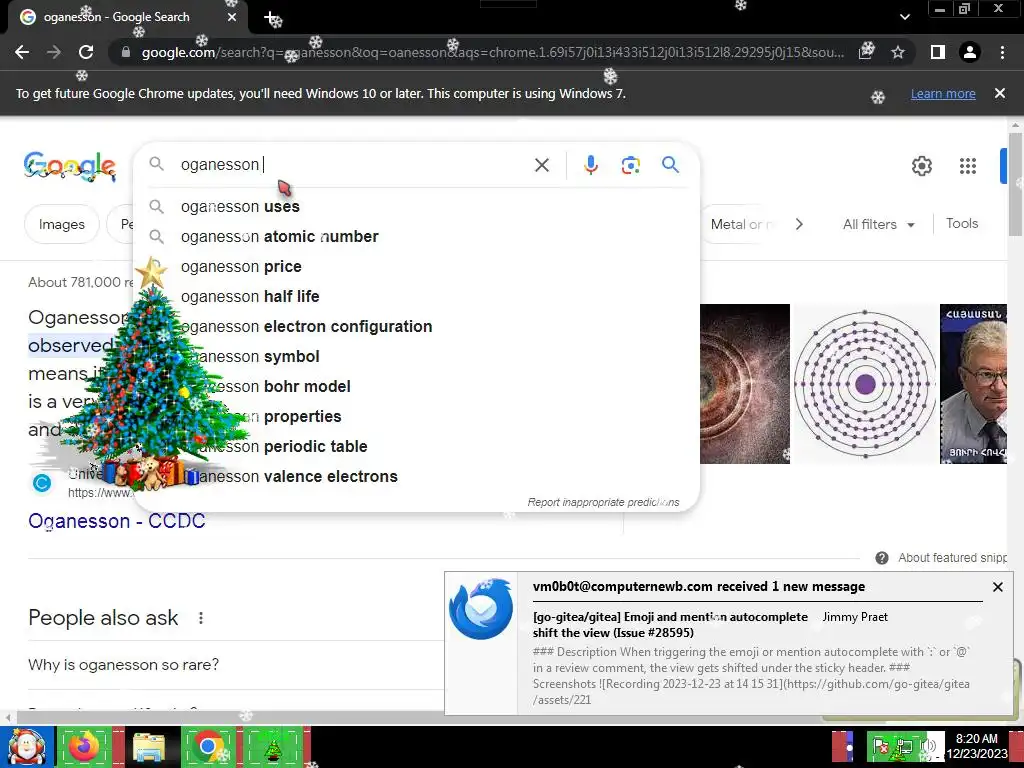Select suggestion oganesson atomic number
The height and width of the screenshot is (768, 1024).
click(416, 236)
